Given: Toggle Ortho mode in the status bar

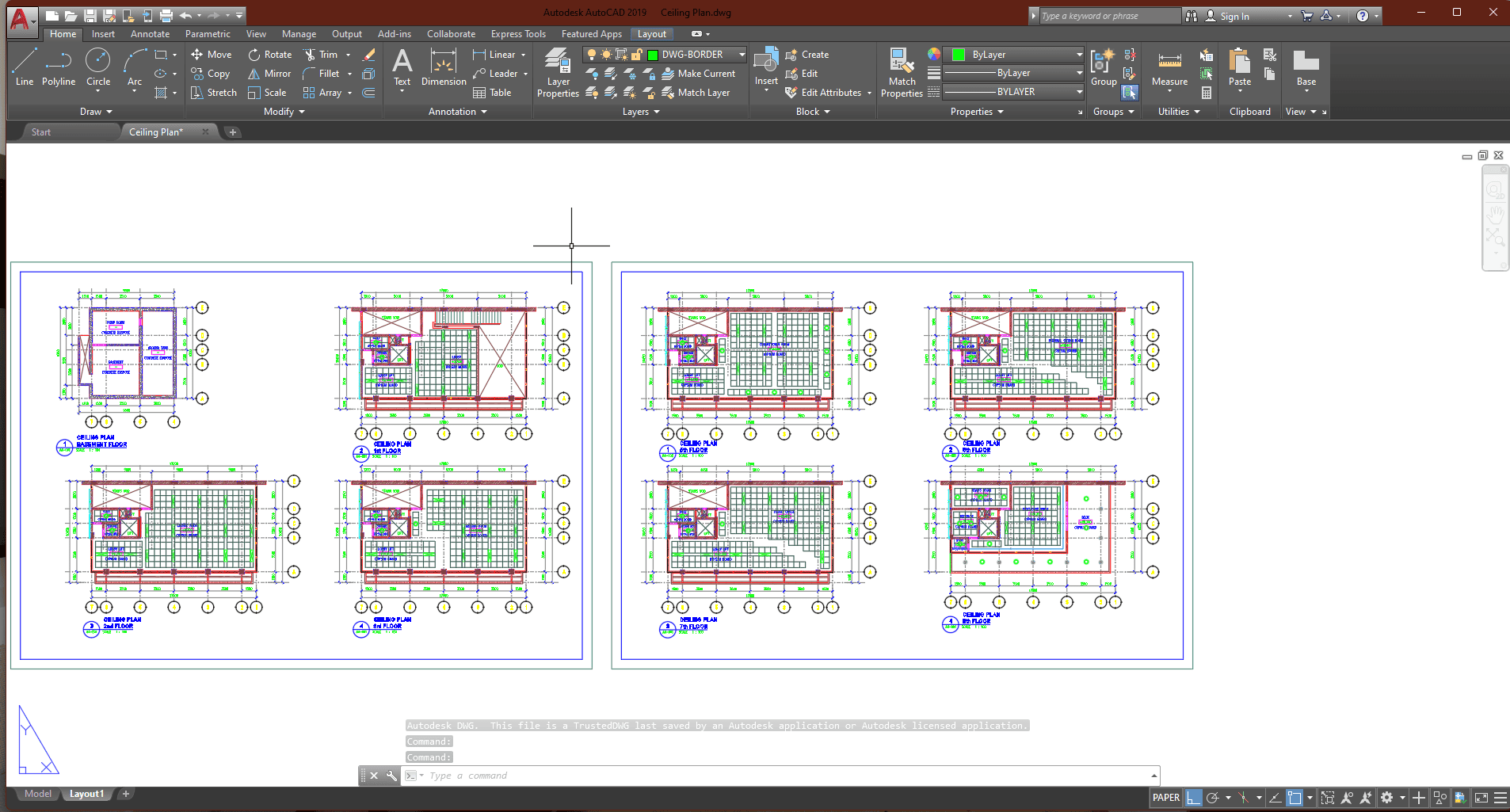Looking at the screenshot, I should pos(1193,798).
